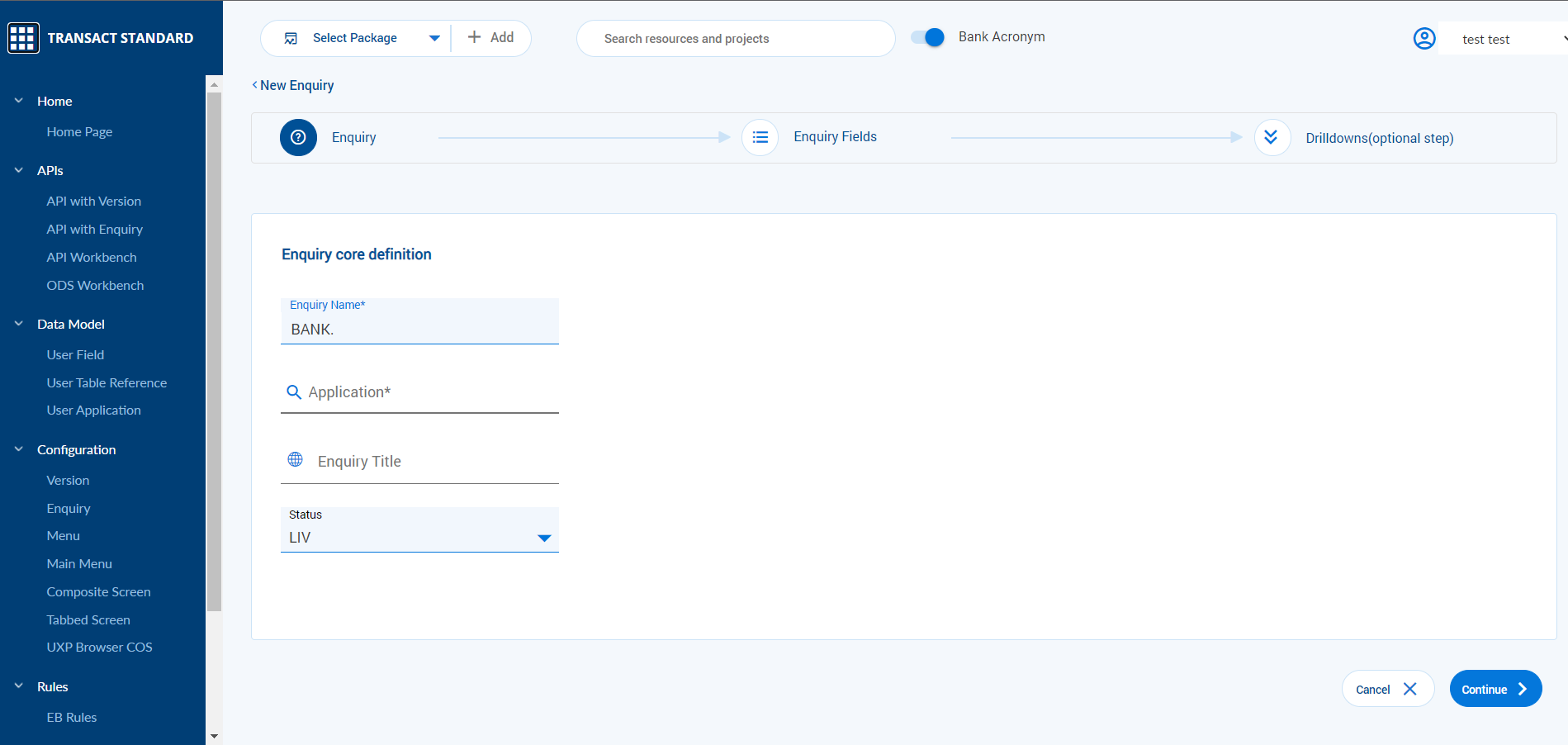This screenshot has height=745, width=1568.
Task: Click the Search resources and projects field
Action: click(x=735, y=39)
